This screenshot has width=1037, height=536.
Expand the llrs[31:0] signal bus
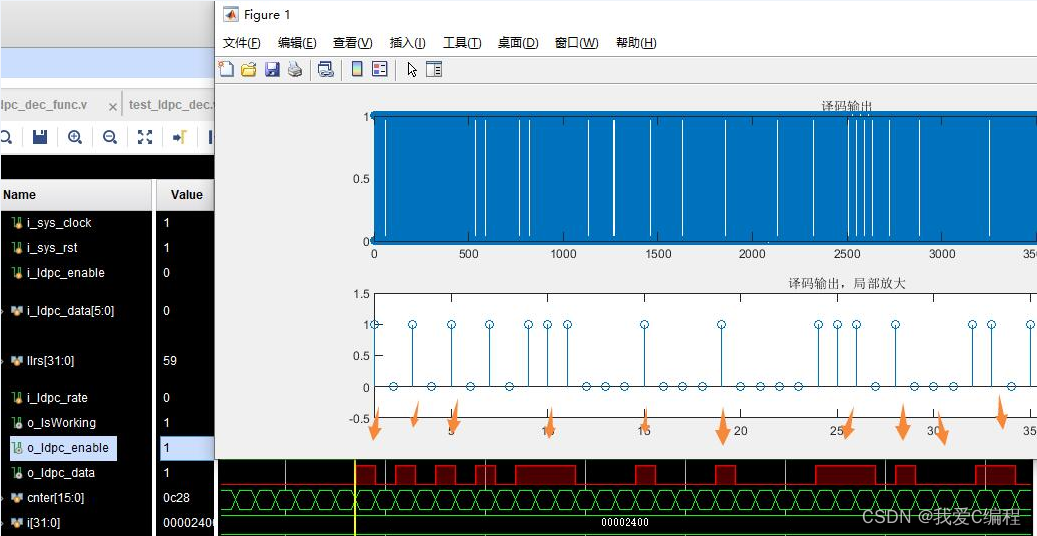pyautogui.click(x=4, y=361)
